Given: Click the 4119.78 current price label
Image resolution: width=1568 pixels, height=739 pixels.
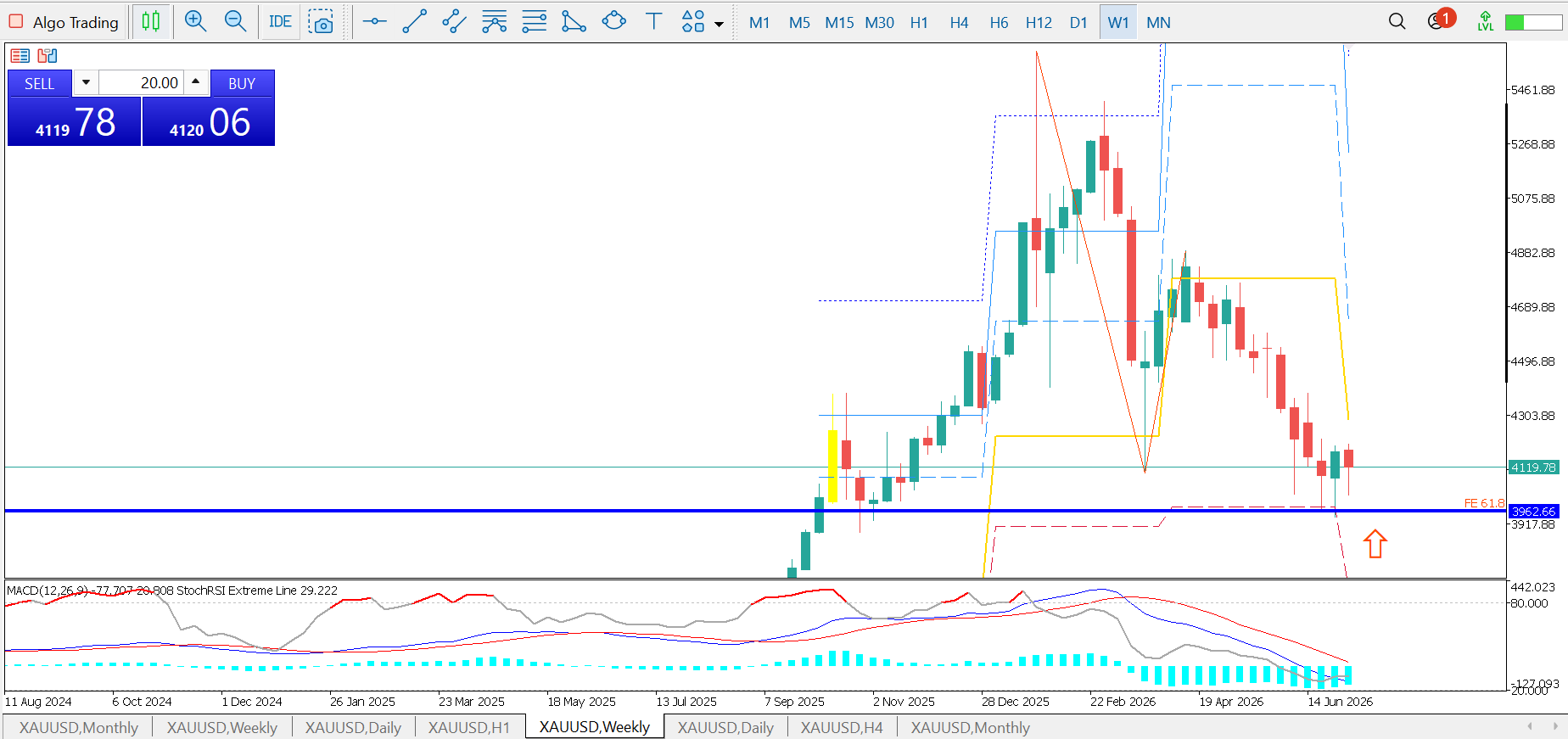Looking at the screenshot, I should point(1534,467).
